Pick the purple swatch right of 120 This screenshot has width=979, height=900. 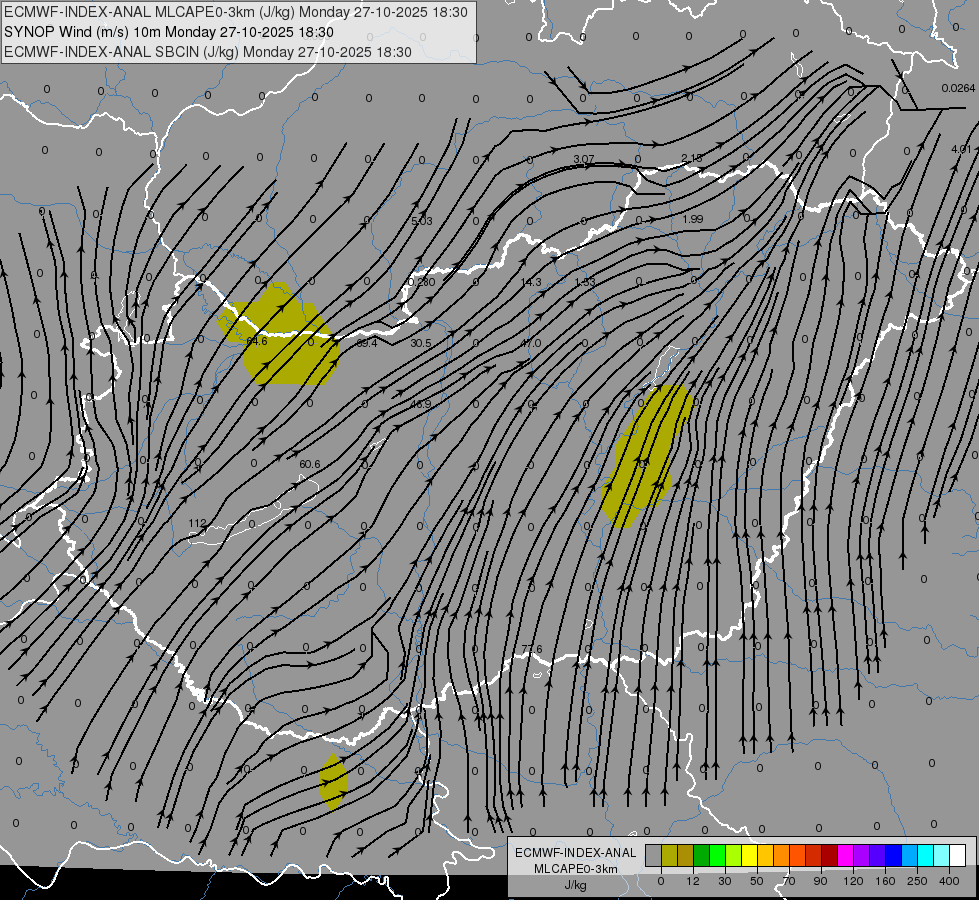tap(862, 855)
